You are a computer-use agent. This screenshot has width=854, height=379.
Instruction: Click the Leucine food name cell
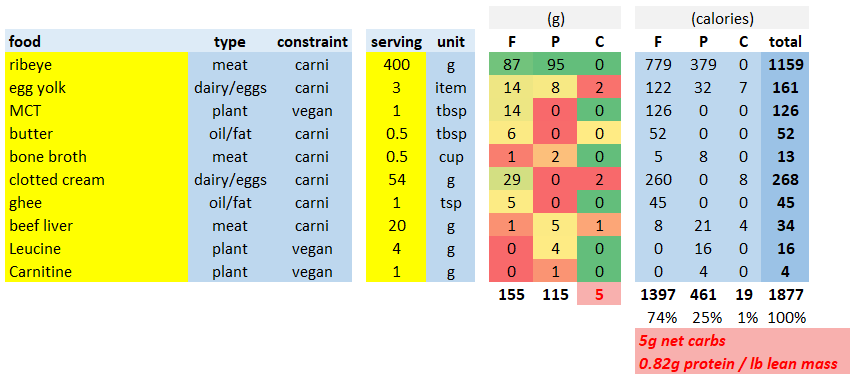(x=96, y=248)
